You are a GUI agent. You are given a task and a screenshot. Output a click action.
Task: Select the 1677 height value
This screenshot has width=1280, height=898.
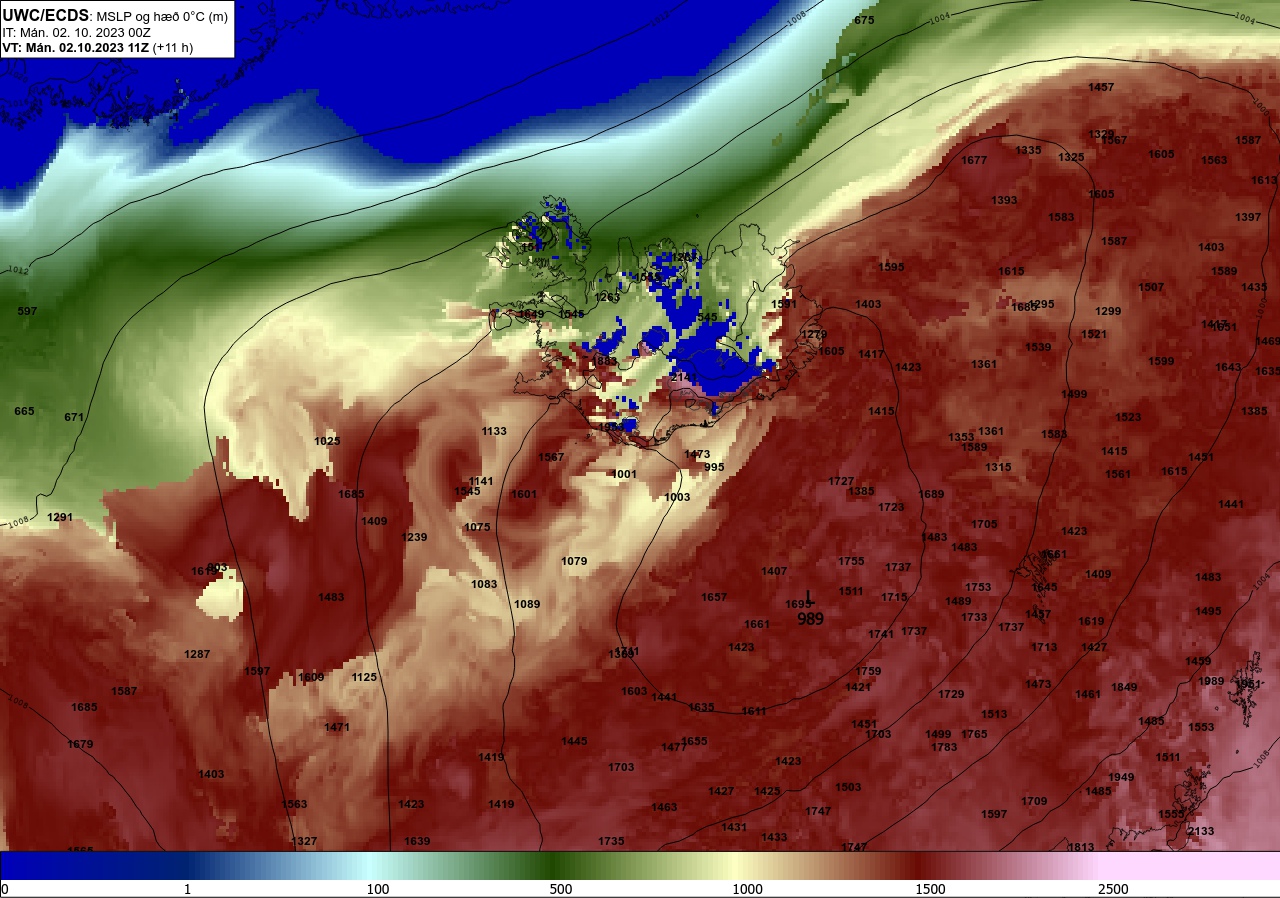click(974, 160)
